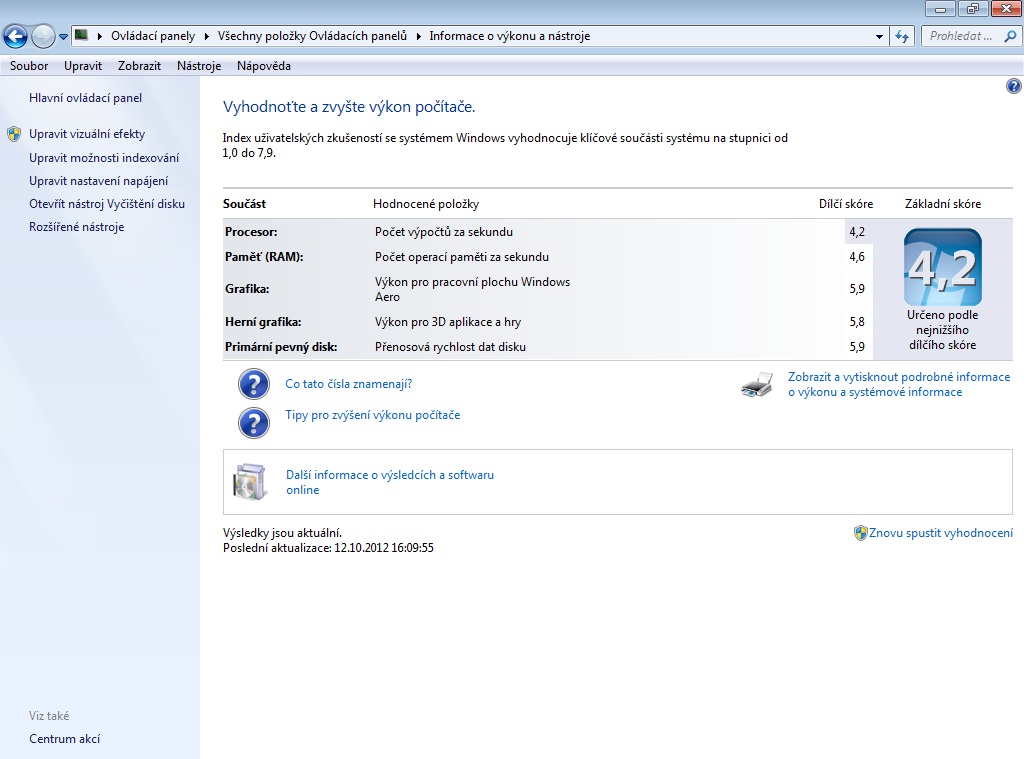
Task: Select the Primární pevný disk row label
Action: (x=281, y=347)
